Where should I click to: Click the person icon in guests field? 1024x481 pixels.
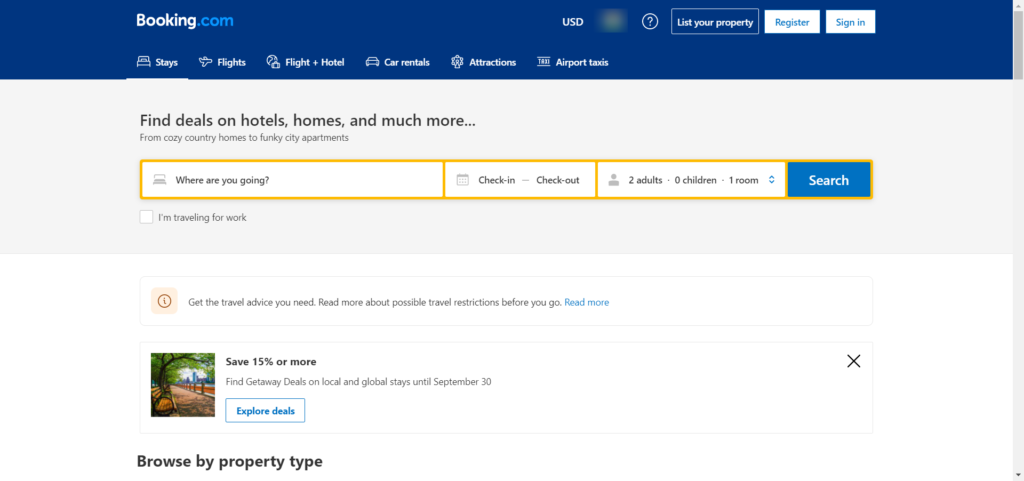614,180
